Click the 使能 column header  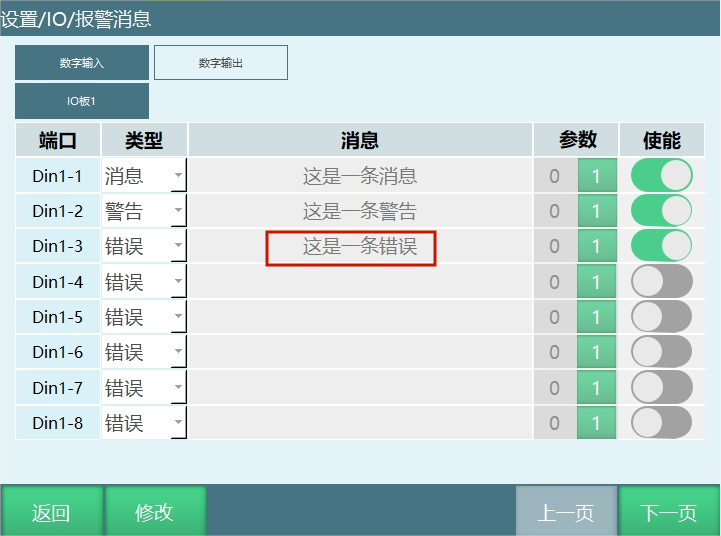click(662, 140)
